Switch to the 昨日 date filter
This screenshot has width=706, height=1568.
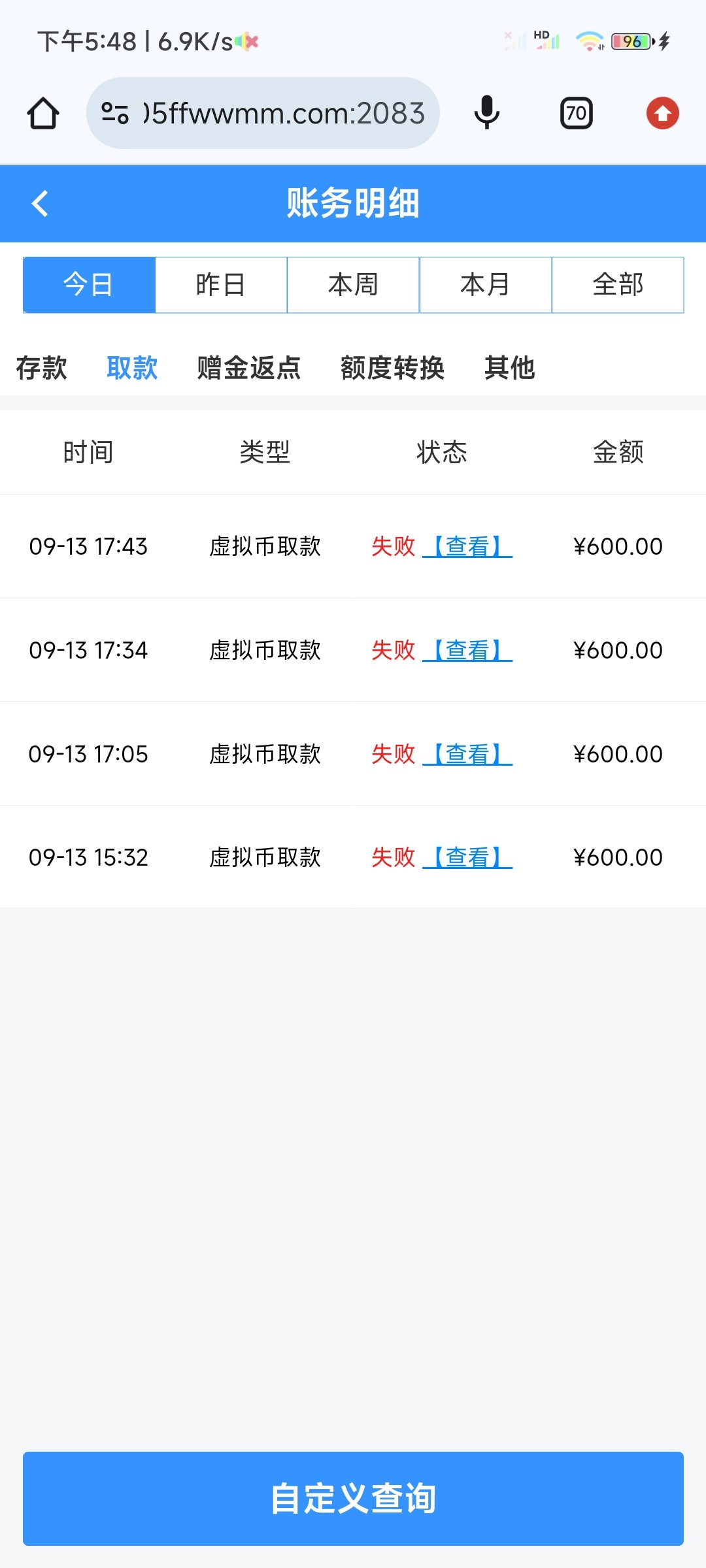tap(221, 285)
